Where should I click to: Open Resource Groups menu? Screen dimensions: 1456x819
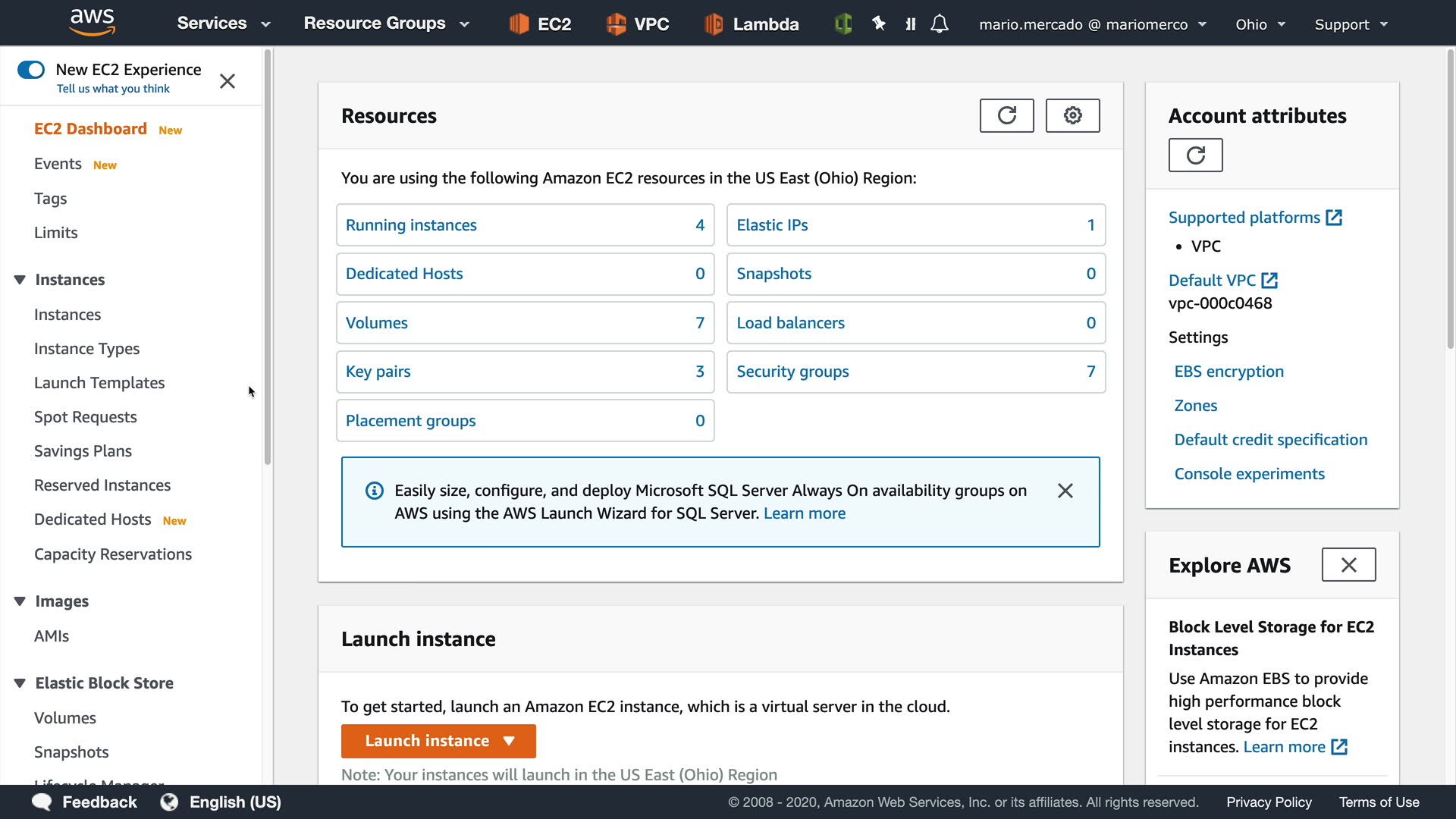[386, 24]
